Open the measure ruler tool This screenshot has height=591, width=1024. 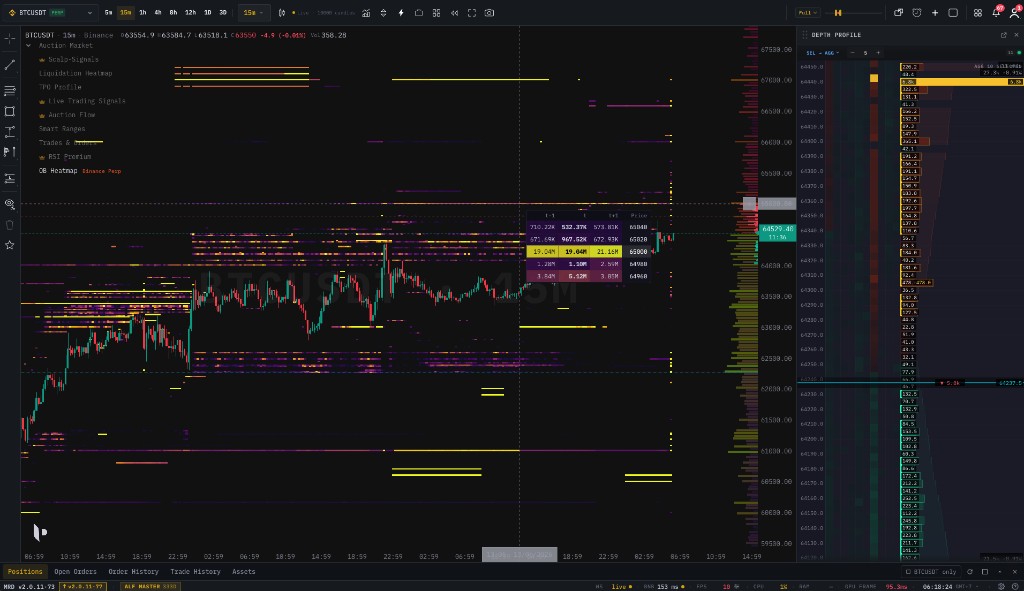(x=10, y=178)
